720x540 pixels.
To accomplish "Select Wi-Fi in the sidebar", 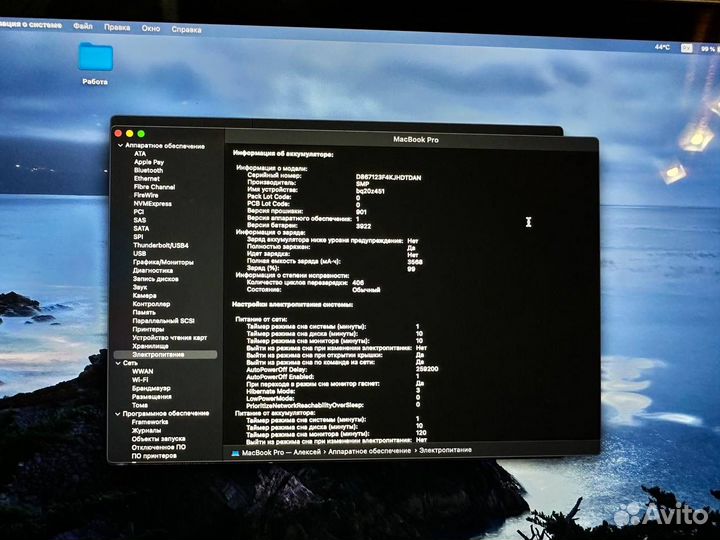I will [140, 380].
